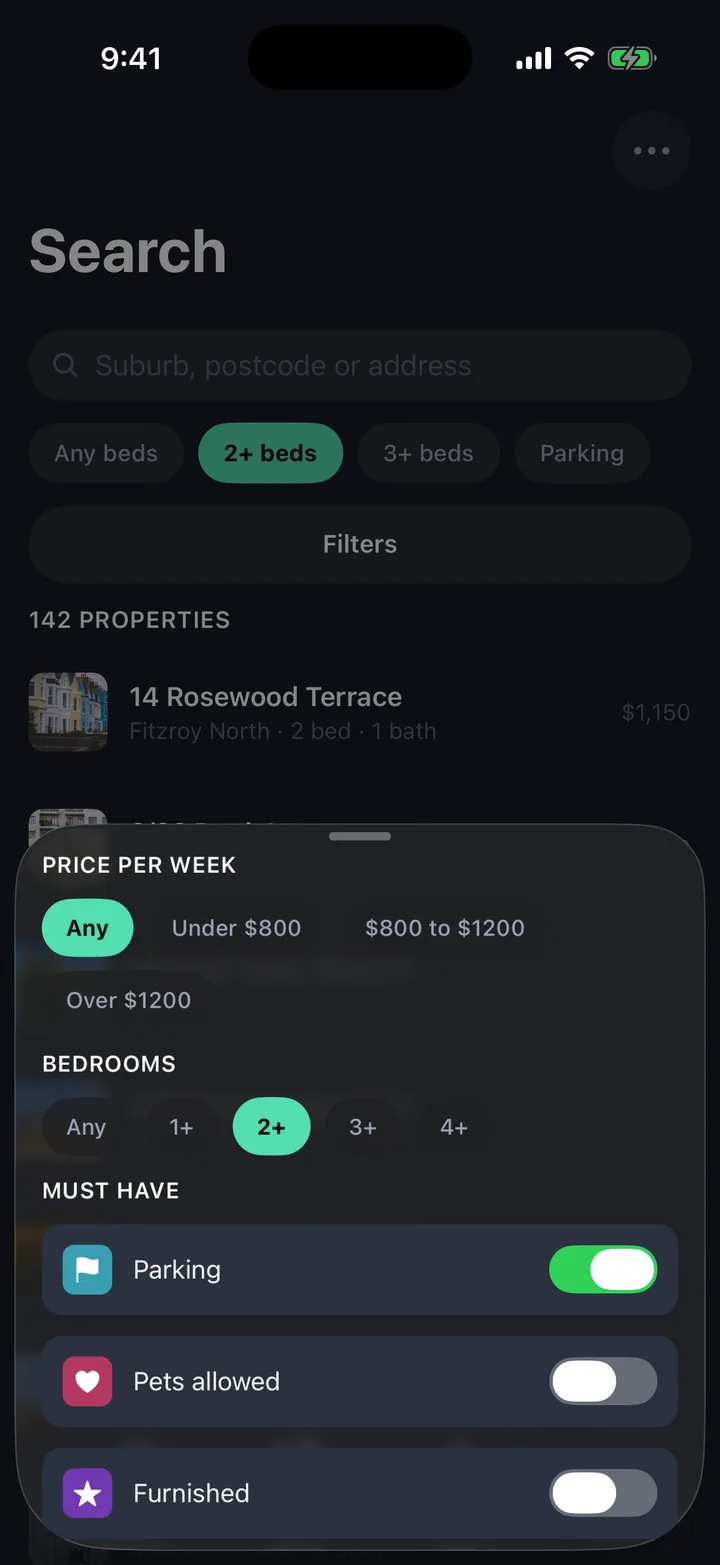Select the Under $800 price chip
Image resolution: width=720 pixels, height=1565 pixels.
tap(236, 928)
